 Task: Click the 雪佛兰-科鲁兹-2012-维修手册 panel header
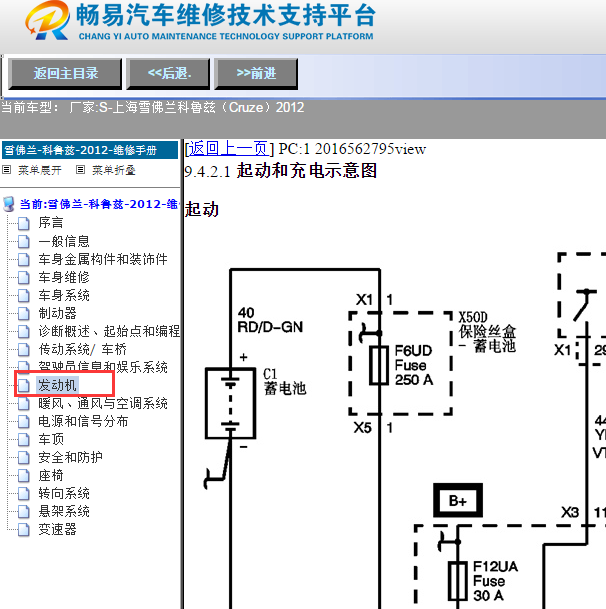(x=90, y=150)
